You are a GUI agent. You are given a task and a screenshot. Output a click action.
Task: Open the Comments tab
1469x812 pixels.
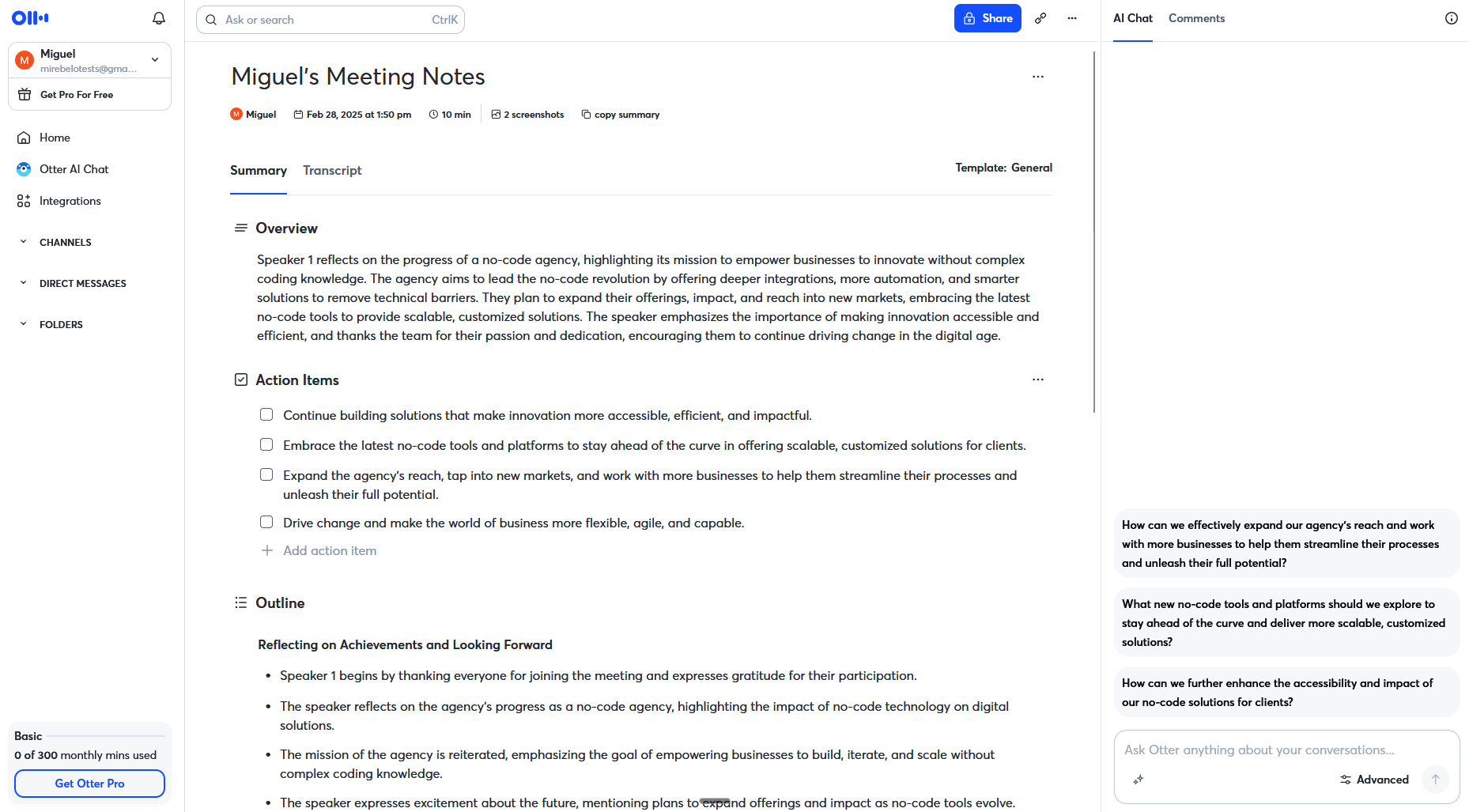pyautogui.click(x=1196, y=17)
